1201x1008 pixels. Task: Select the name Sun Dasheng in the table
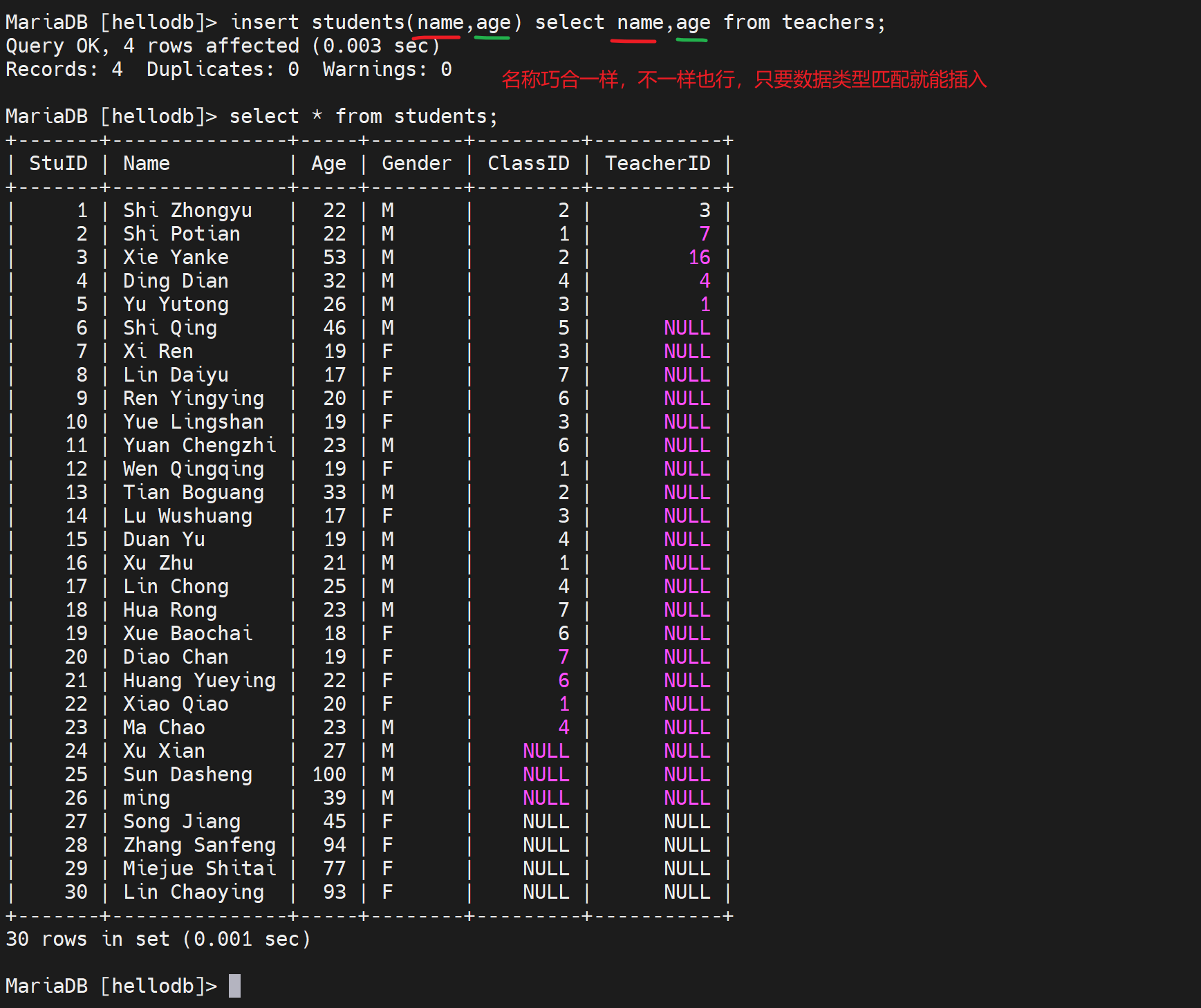click(187, 774)
